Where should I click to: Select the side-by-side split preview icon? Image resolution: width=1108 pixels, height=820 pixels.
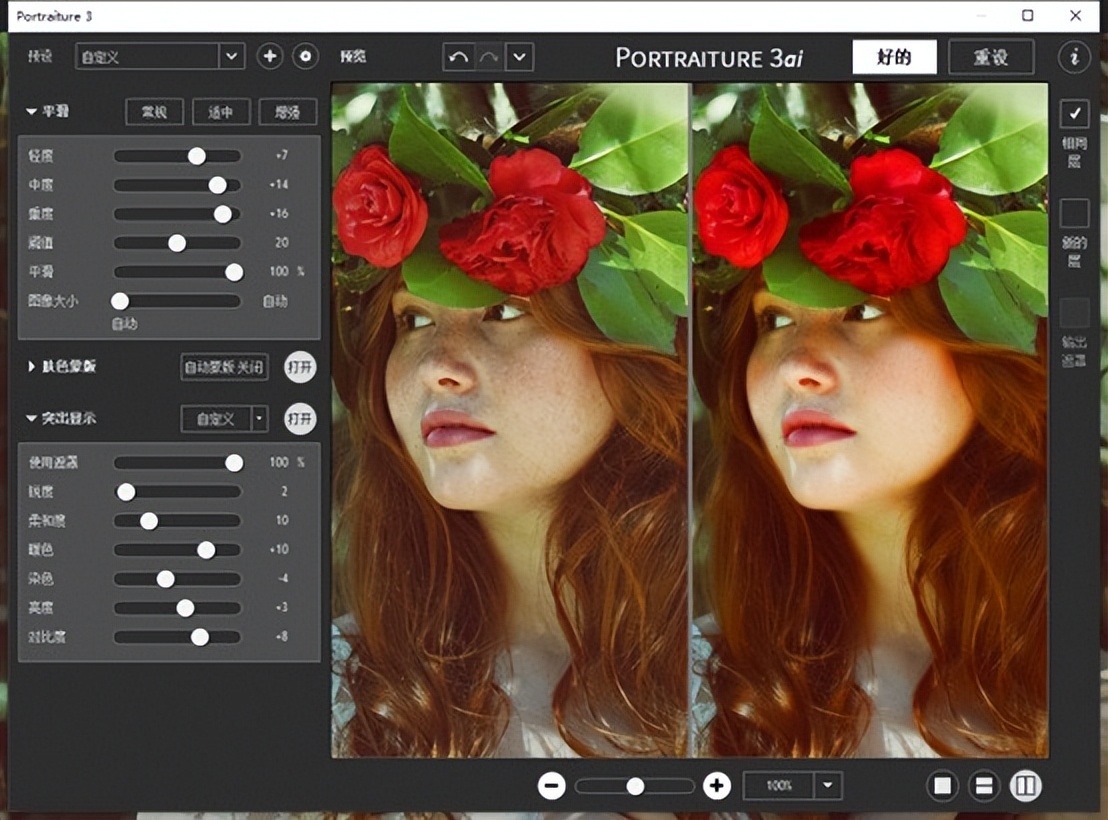1025,786
